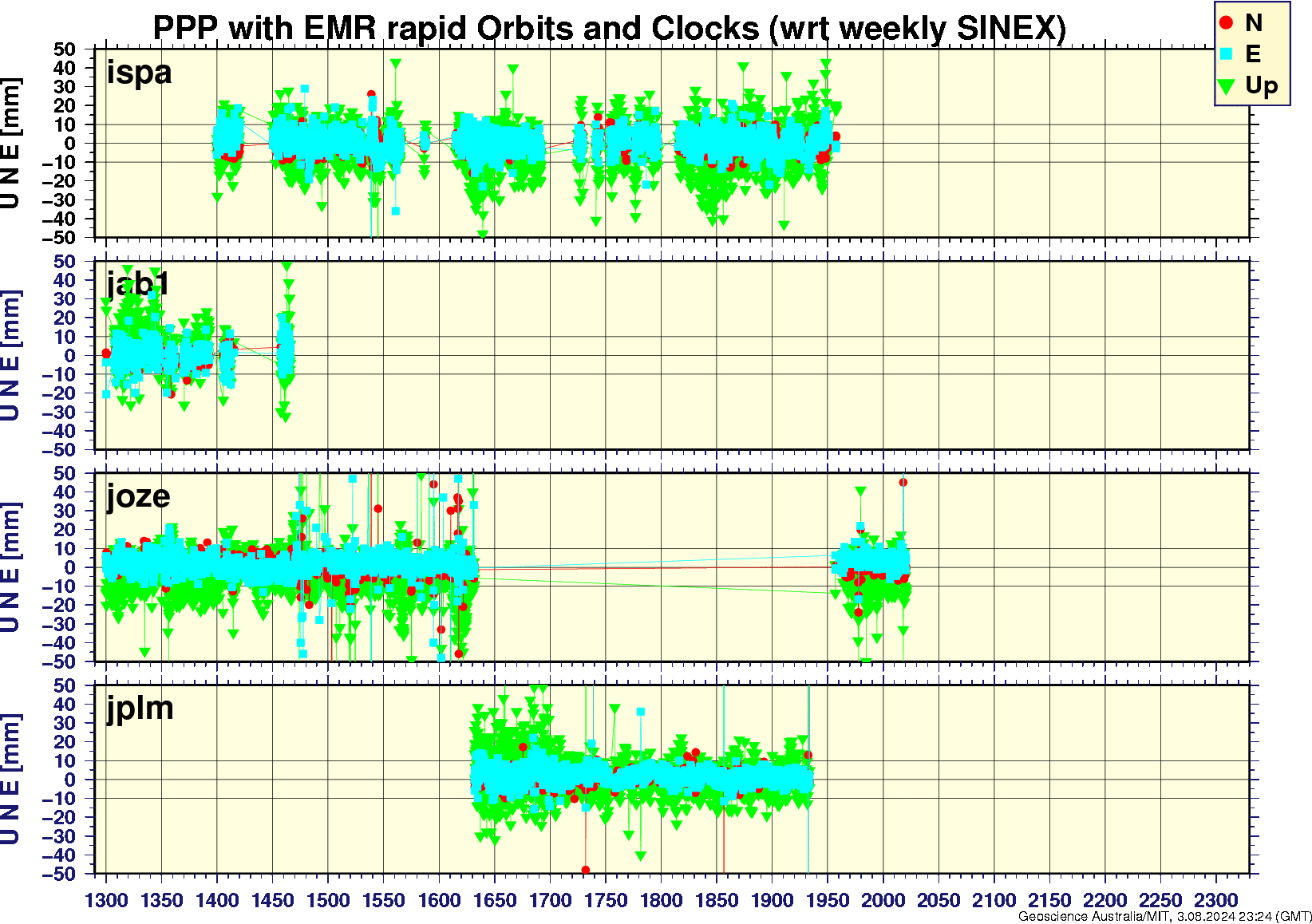Image resolution: width=1312 pixels, height=924 pixels.
Task: Click x-axis tick label '2000'
Action: click(x=883, y=901)
